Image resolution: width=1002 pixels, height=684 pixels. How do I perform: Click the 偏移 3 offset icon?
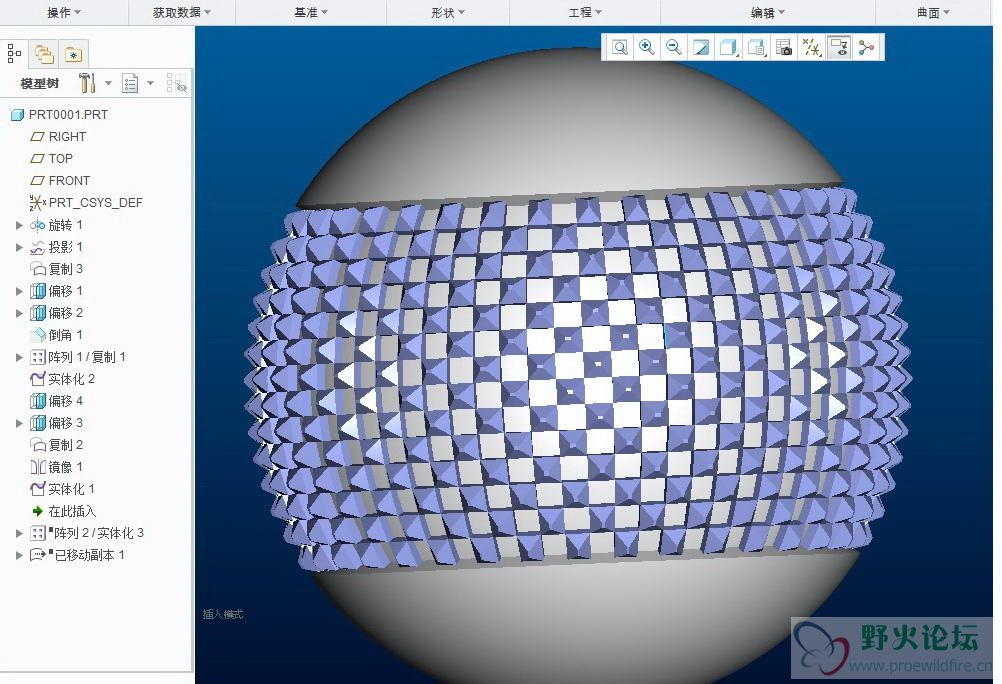pyautogui.click(x=38, y=423)
